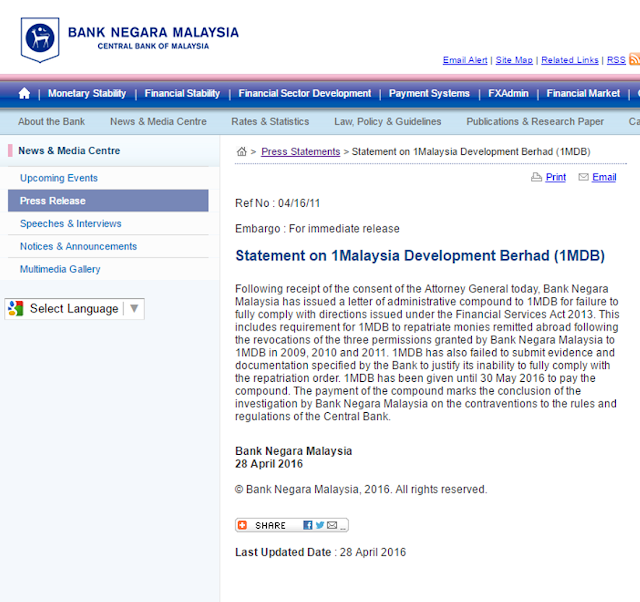This screenshot has height=602, width=640.
Task: Open Financial Sector Development menu
Action: point(305,93)
